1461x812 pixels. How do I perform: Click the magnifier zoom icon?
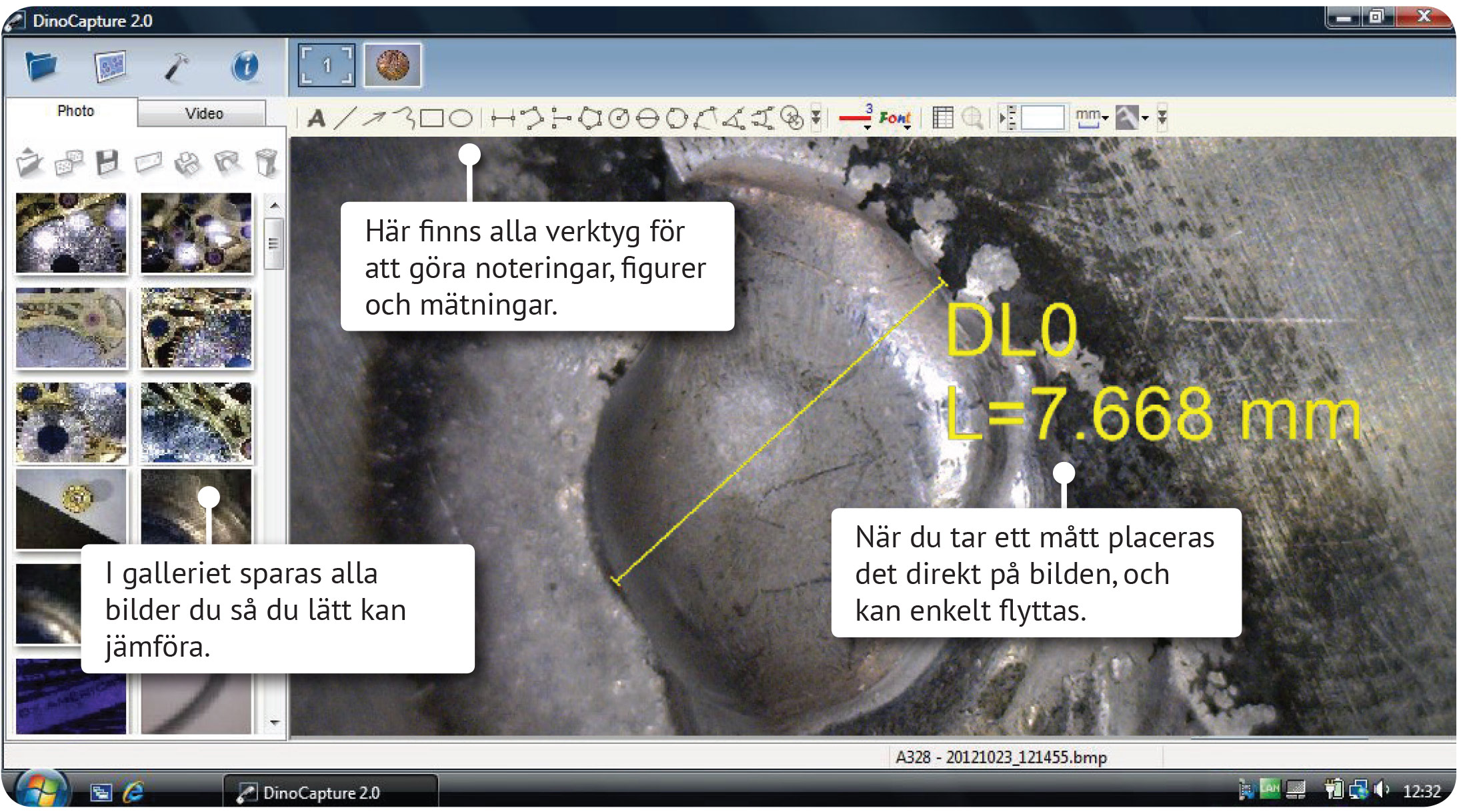(x=973, y=118)
